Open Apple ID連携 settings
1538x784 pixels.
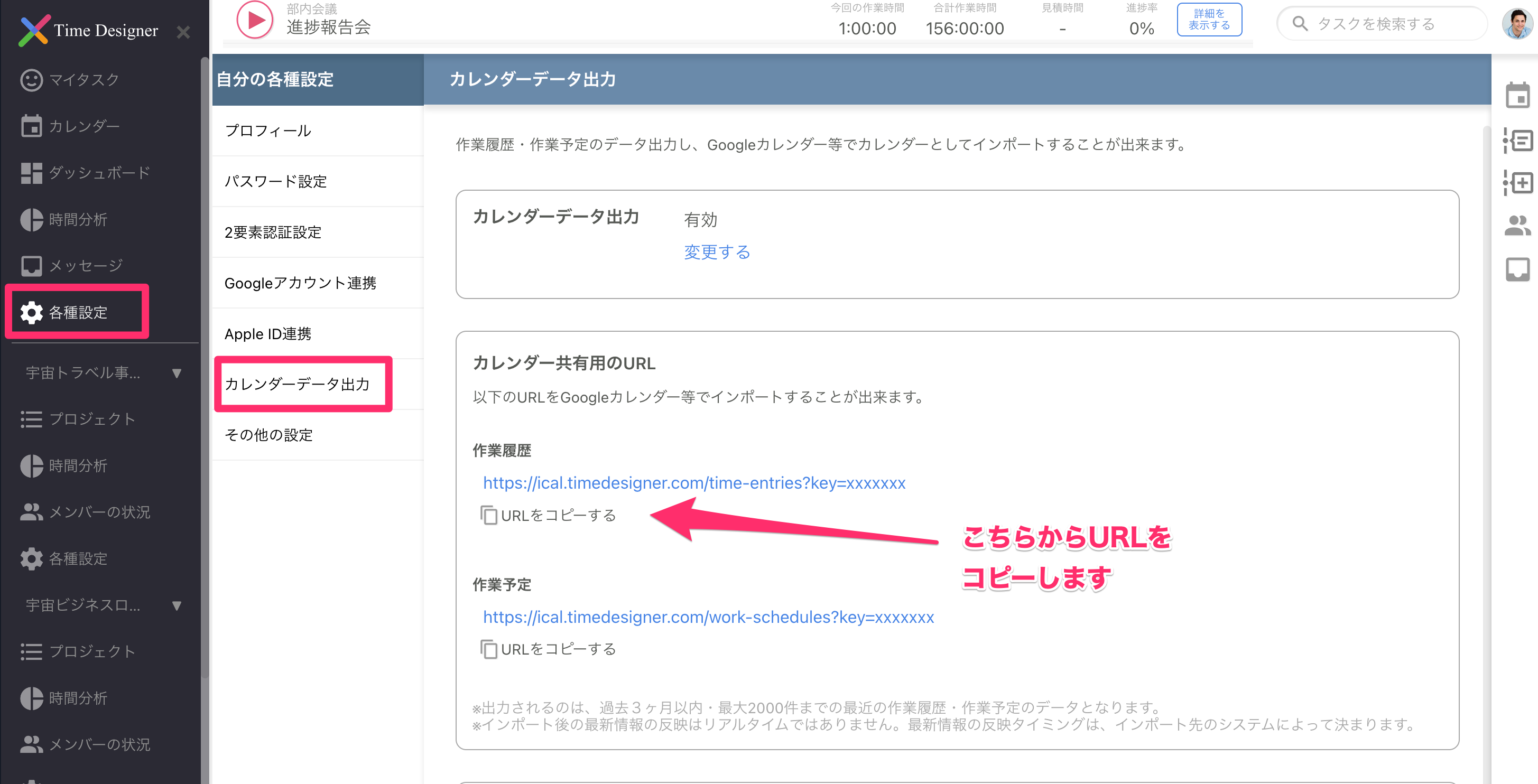267,333
